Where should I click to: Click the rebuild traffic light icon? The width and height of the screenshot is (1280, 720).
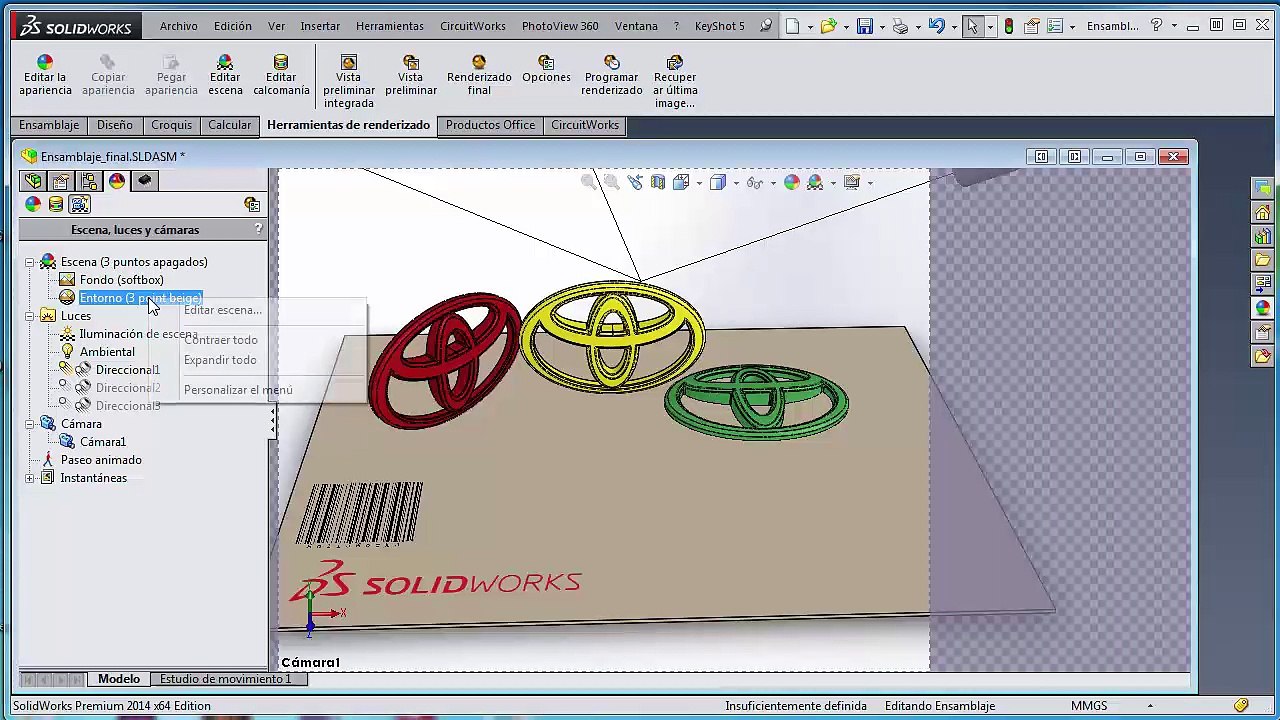coord(1008,26)
